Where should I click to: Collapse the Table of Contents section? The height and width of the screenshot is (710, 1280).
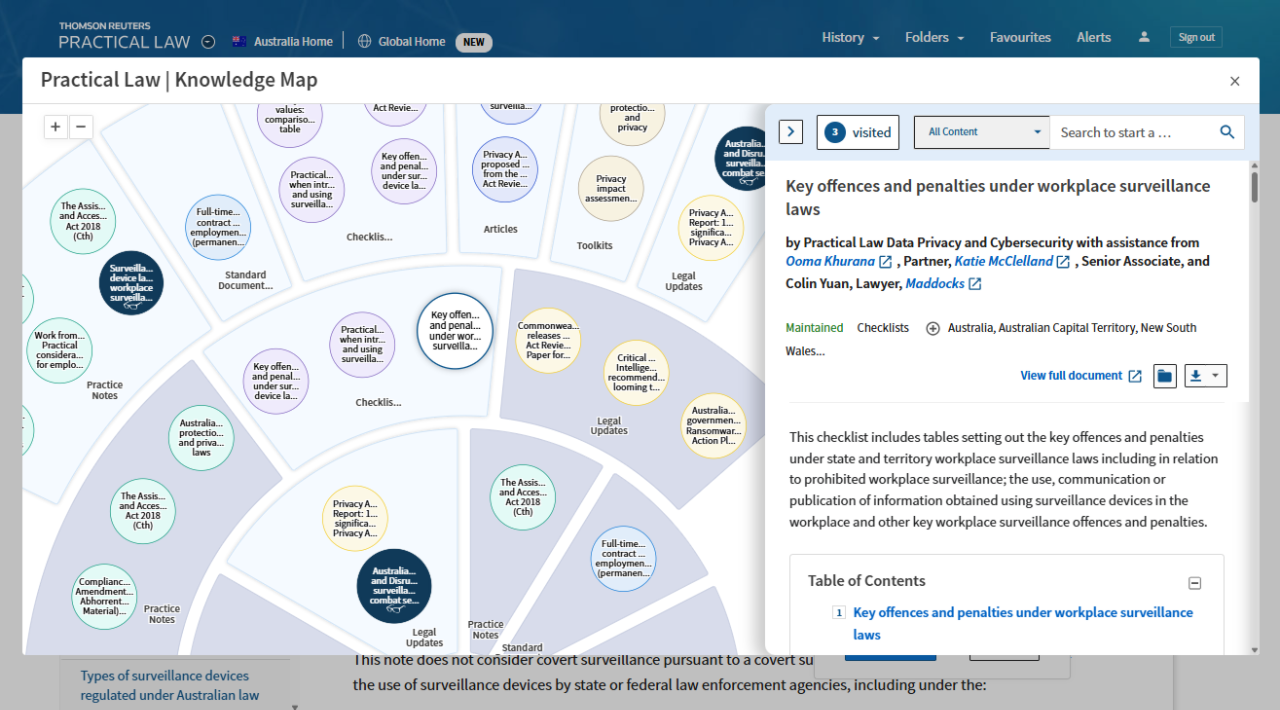[1195, 582]
